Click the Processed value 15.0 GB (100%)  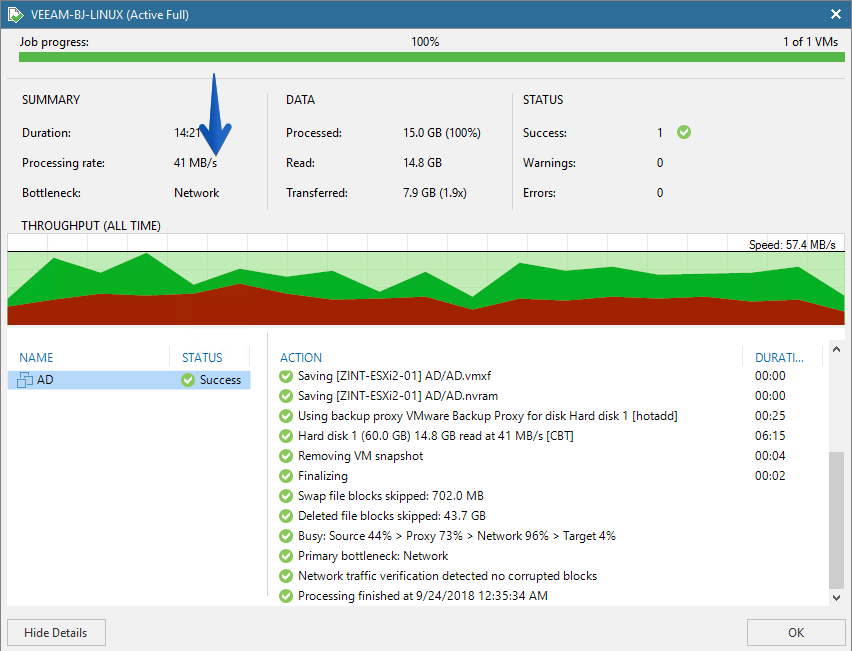click(x=442, y=133)
